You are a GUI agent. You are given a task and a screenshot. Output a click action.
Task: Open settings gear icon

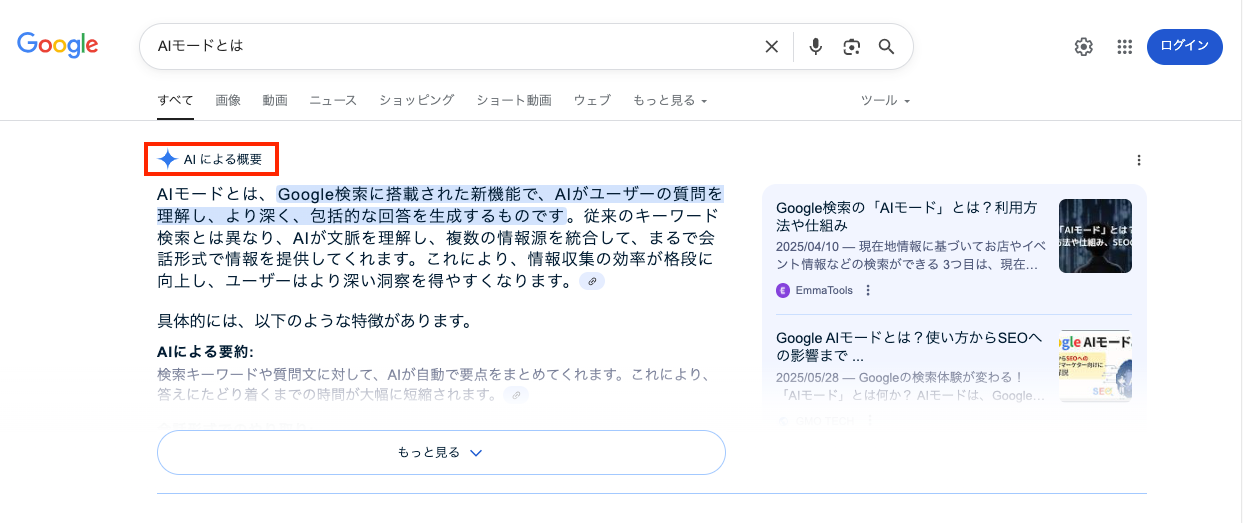[1084, 46]
